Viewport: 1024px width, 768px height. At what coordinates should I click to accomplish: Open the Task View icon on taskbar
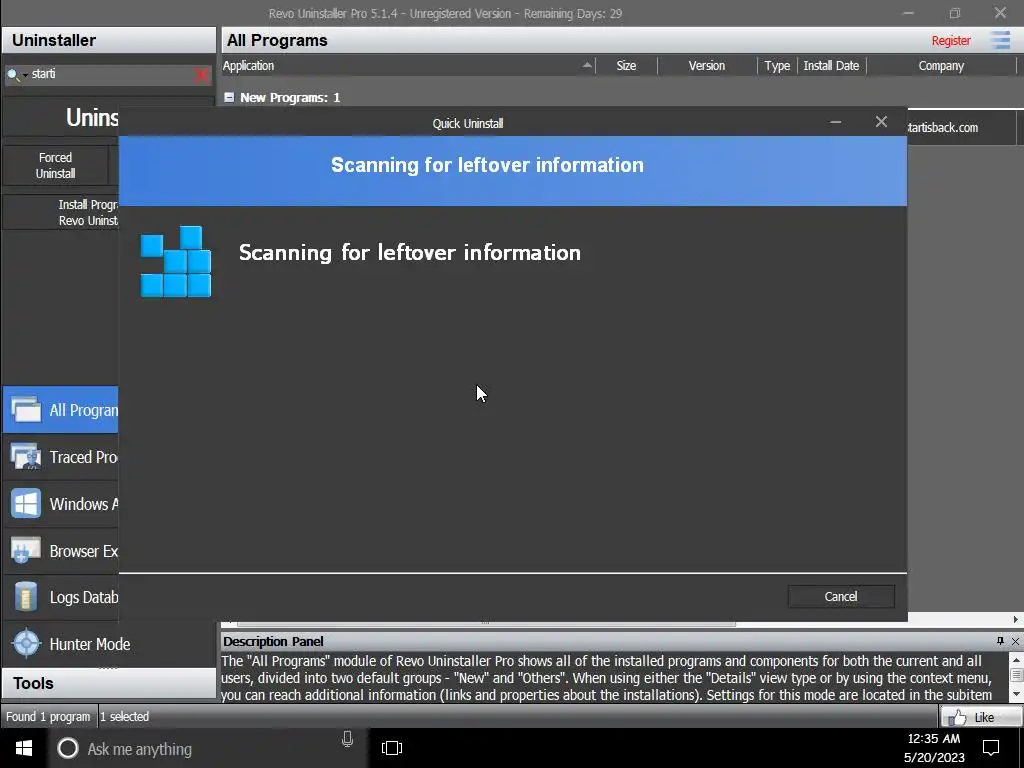tap(392, 748)
